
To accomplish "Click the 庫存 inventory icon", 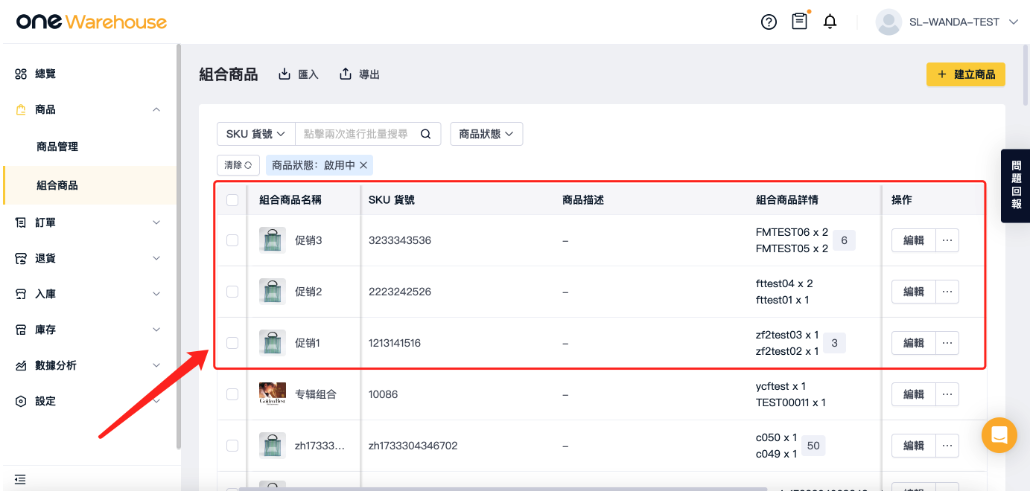I will [x=20, y=329].
